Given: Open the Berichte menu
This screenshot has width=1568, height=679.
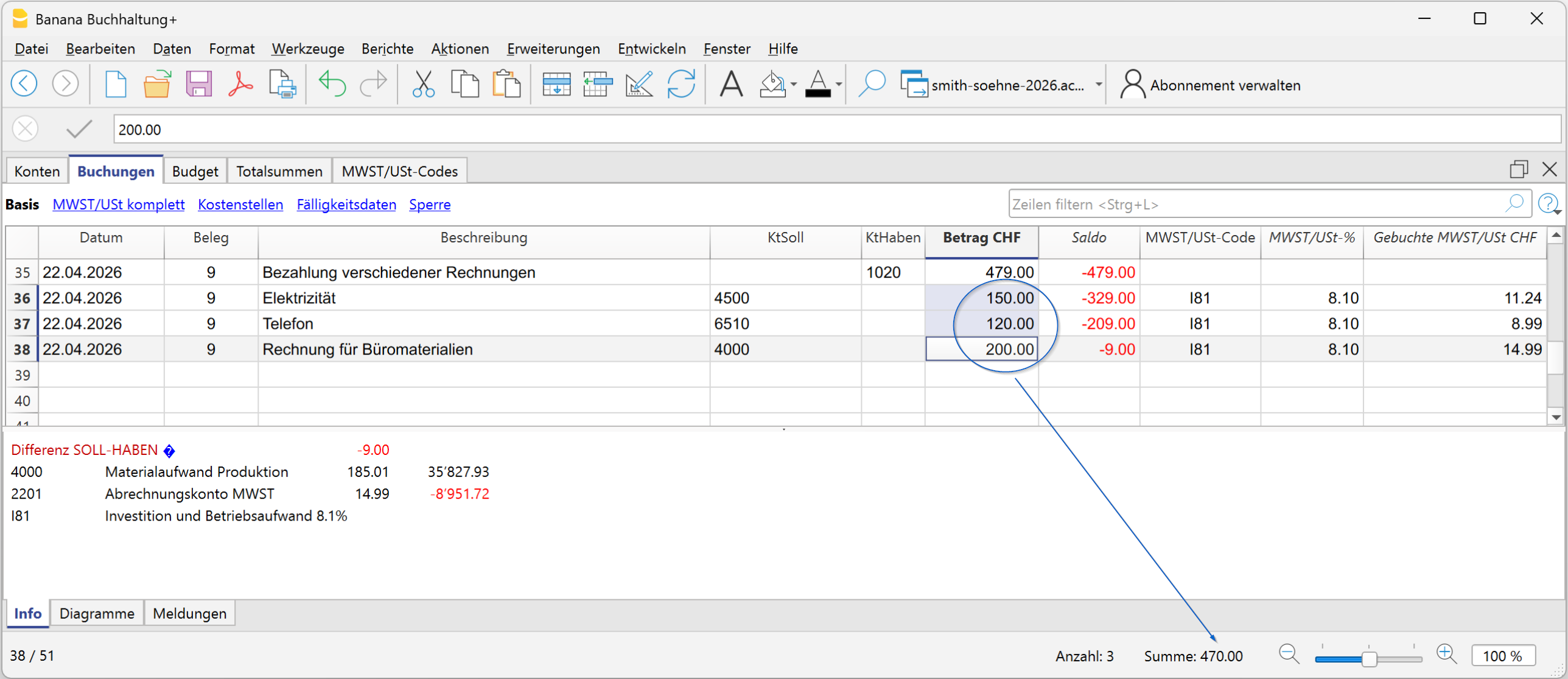Looking at the screenshot, I should [387, 49].
